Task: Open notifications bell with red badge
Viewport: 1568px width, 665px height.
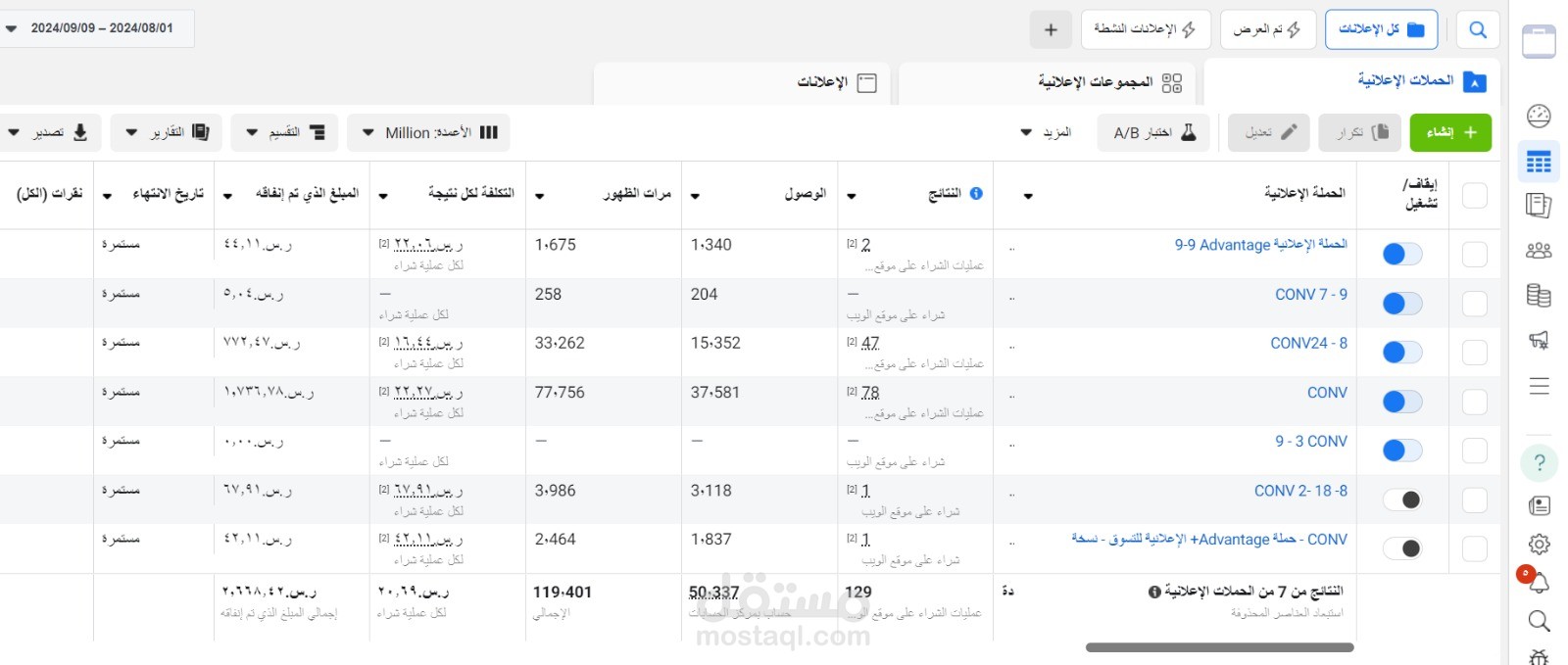Action: pyautogui.click(x=1539, y=583)
